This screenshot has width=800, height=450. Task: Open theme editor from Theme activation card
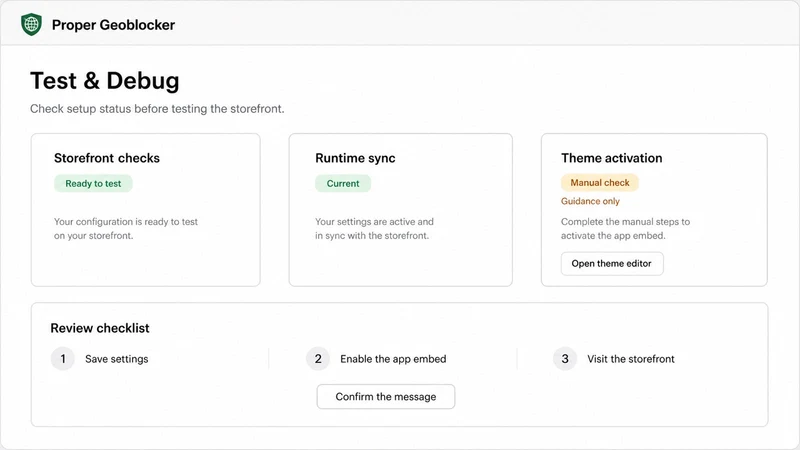[x=612, y=264]
